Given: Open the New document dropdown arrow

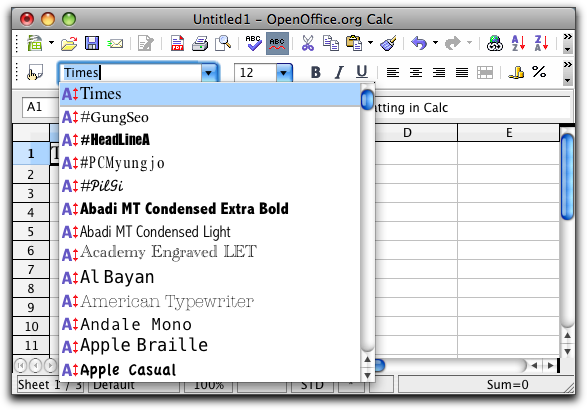Looking at the screenshot, I should pyautogui.click(x=51, y=43).
